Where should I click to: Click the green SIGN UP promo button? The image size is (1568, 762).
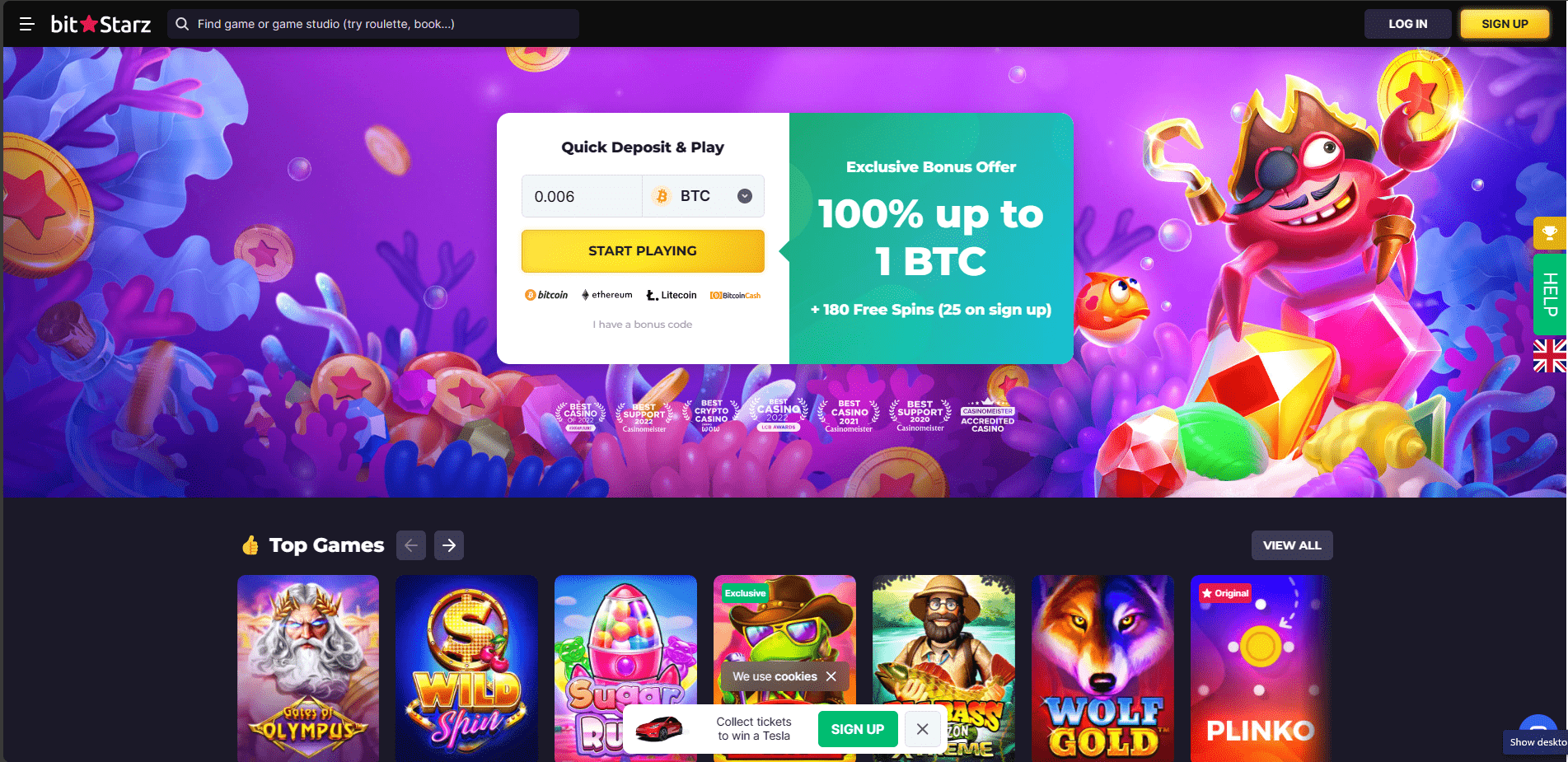pyautogui.click(x=858, y=729)
